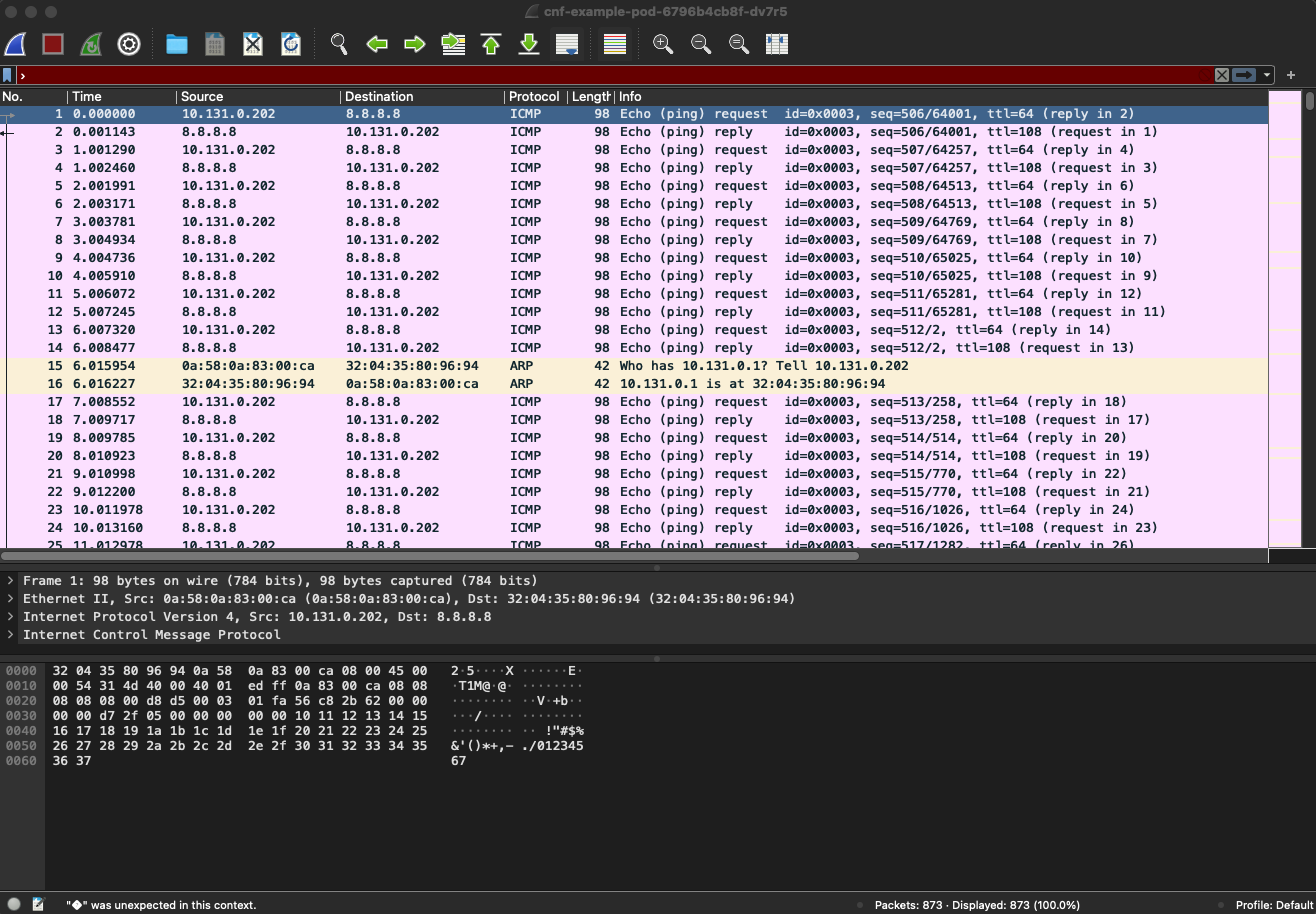The width and height of the screenshot is (1316, 914).
Task: Reload this capture file
Action: pos(291,44)
